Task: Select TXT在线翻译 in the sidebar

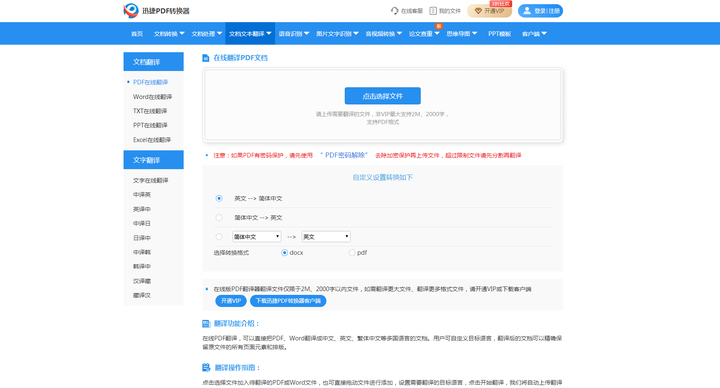Action: [150, 111]
